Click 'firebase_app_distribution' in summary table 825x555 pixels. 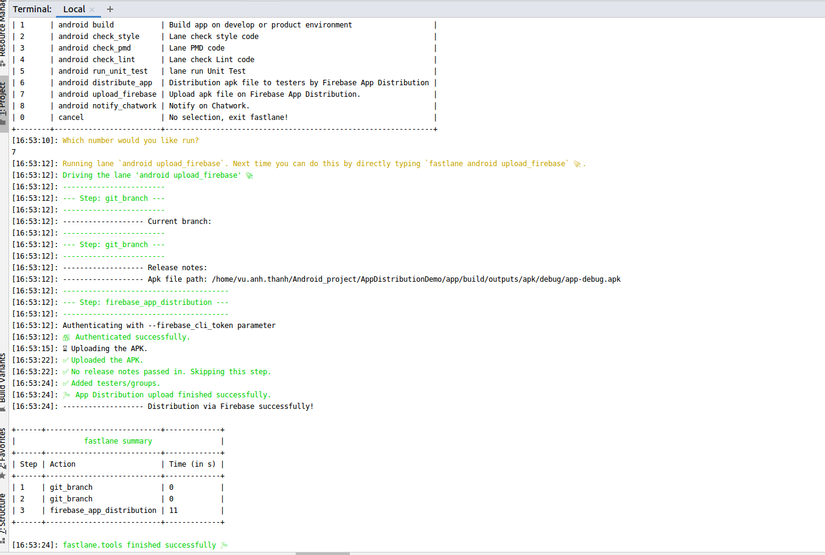pyautogui.click(x=103, y=511)
